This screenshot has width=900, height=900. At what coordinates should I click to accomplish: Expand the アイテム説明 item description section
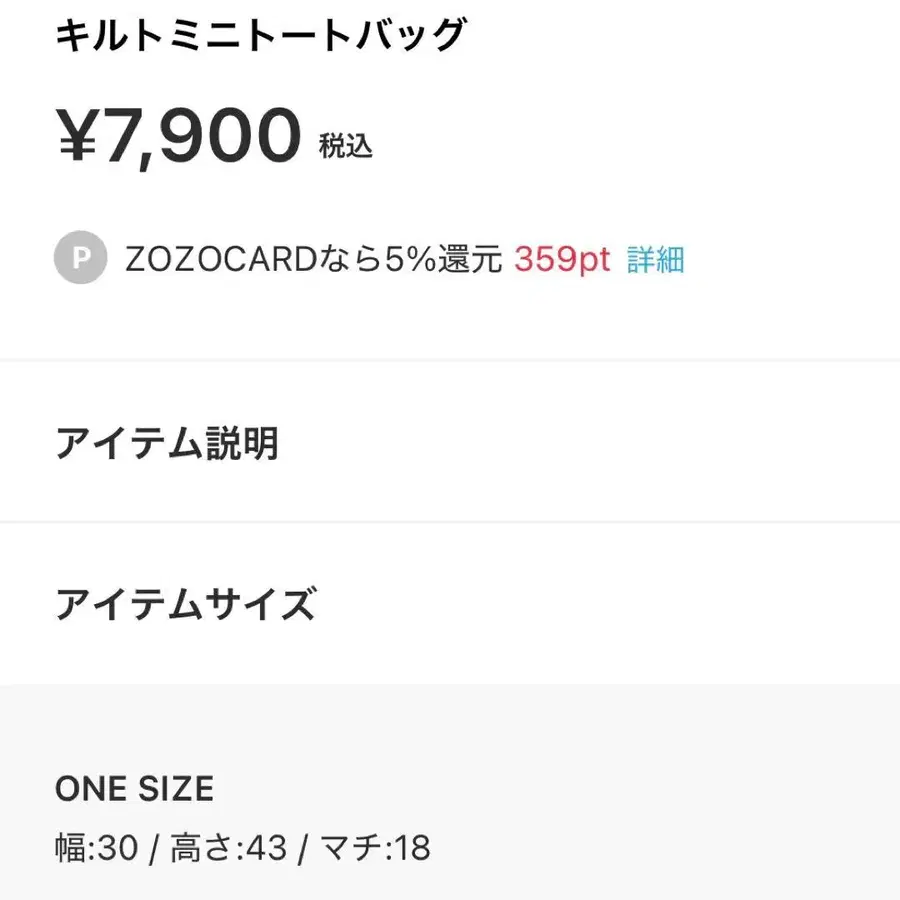(x=168, y=443)
